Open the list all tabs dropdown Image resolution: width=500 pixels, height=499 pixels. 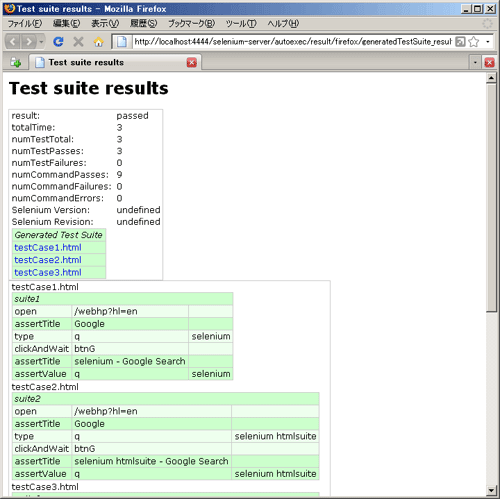click(475, 62)
